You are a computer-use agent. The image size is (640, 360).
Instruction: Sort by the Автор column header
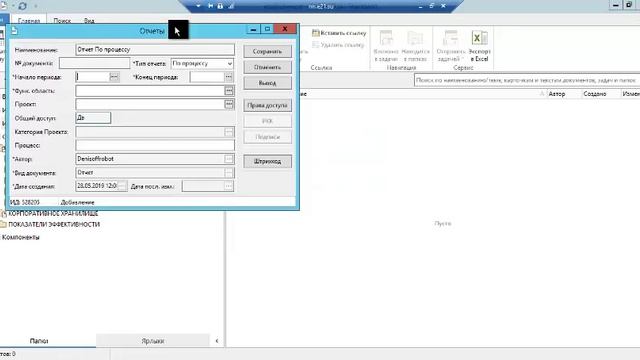point(557,94)
